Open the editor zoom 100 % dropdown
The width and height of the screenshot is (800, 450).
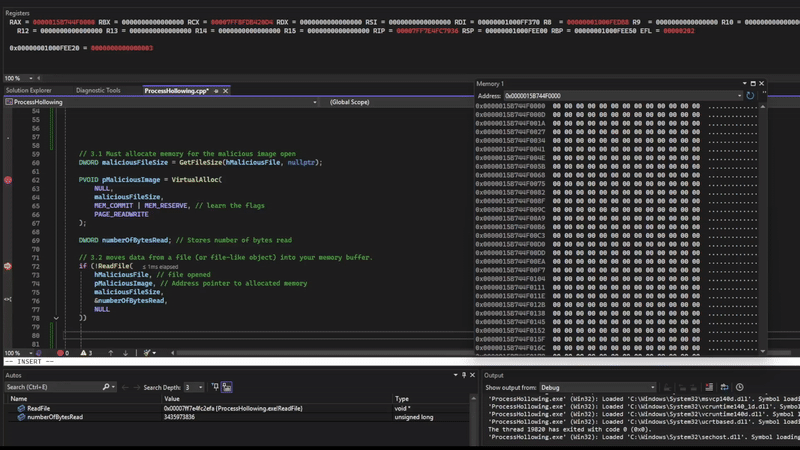coord(31,353)
